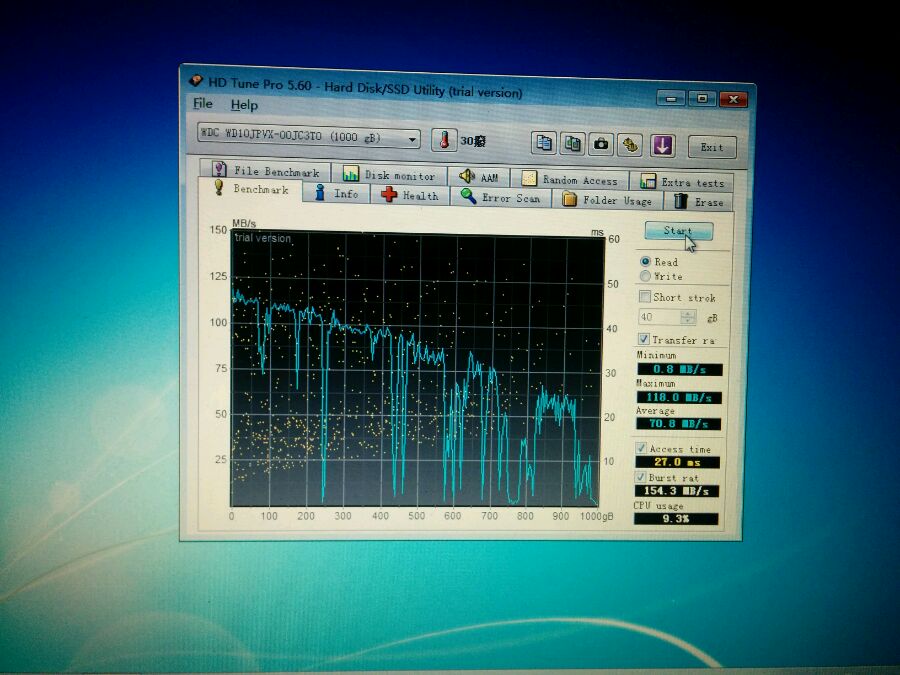Screen dimensions: 900x675
Task: Switch to the Disk monitor tab
Action: pos(389,175)
